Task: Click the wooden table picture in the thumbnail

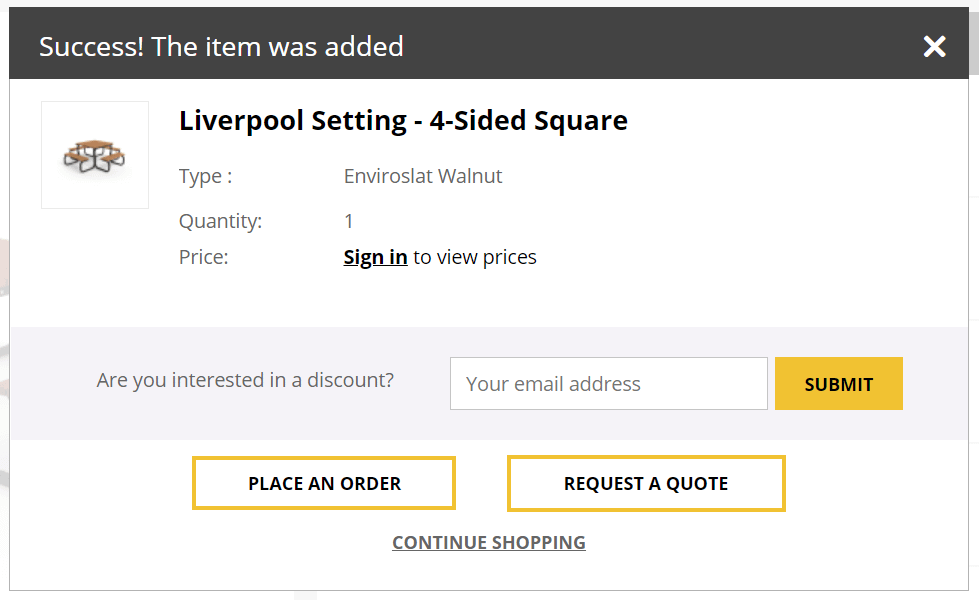Action: pos(95,156)
